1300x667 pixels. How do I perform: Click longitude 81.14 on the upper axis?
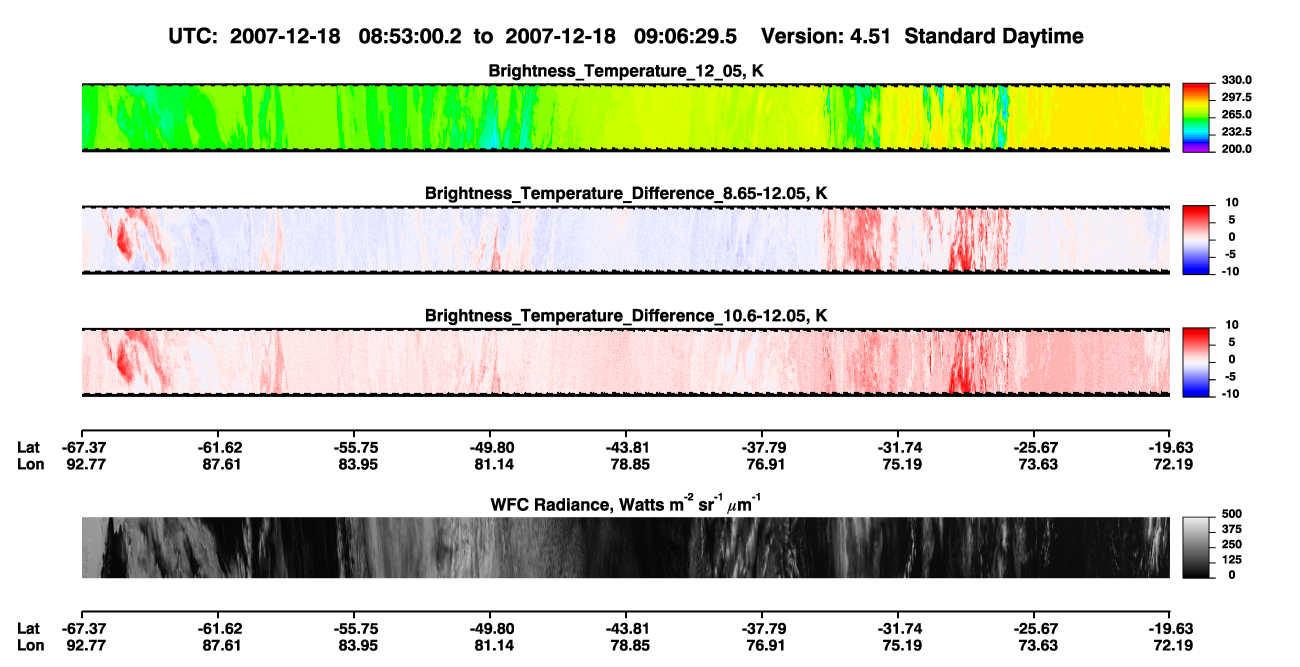(493, 463)
